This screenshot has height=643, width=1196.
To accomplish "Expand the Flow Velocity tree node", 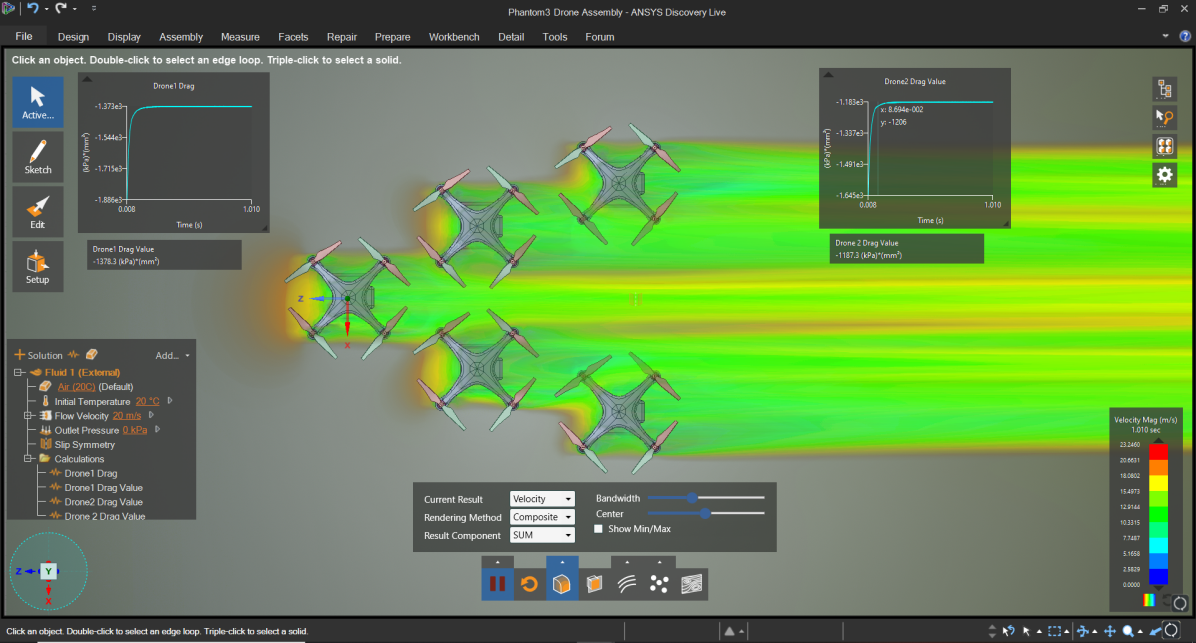I will (28, 416).
